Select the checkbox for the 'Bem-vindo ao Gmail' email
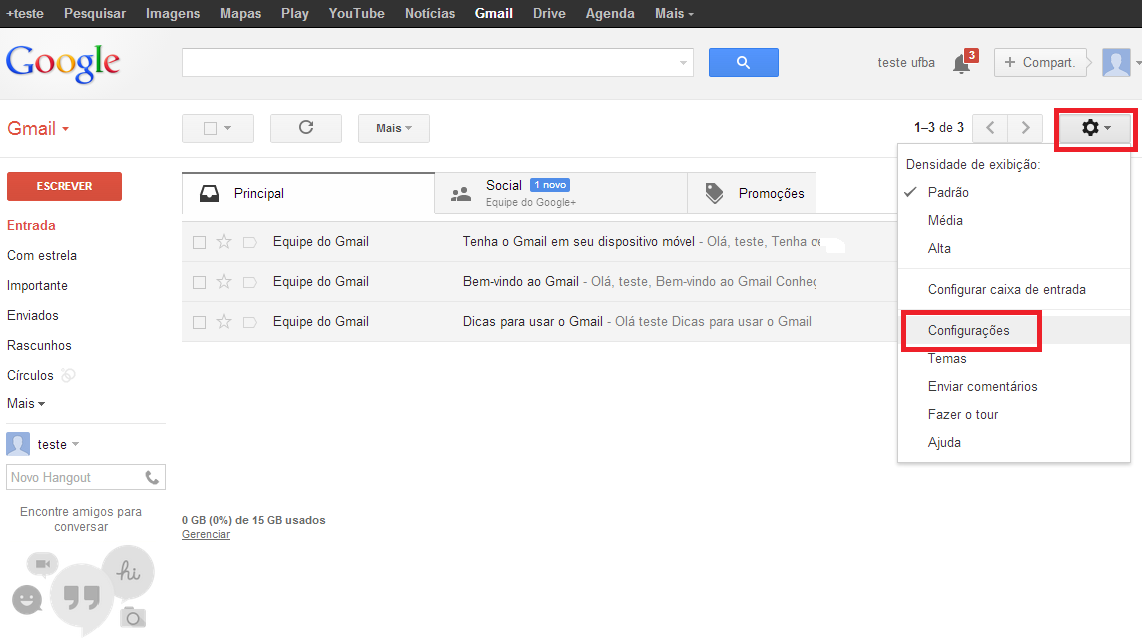The height and width of the screenshot is (639, 1142). click(x=200, y=283)
